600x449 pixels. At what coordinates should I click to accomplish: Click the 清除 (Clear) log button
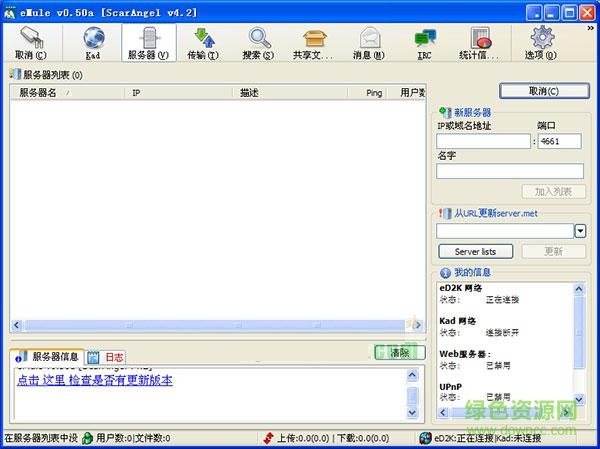399,353
